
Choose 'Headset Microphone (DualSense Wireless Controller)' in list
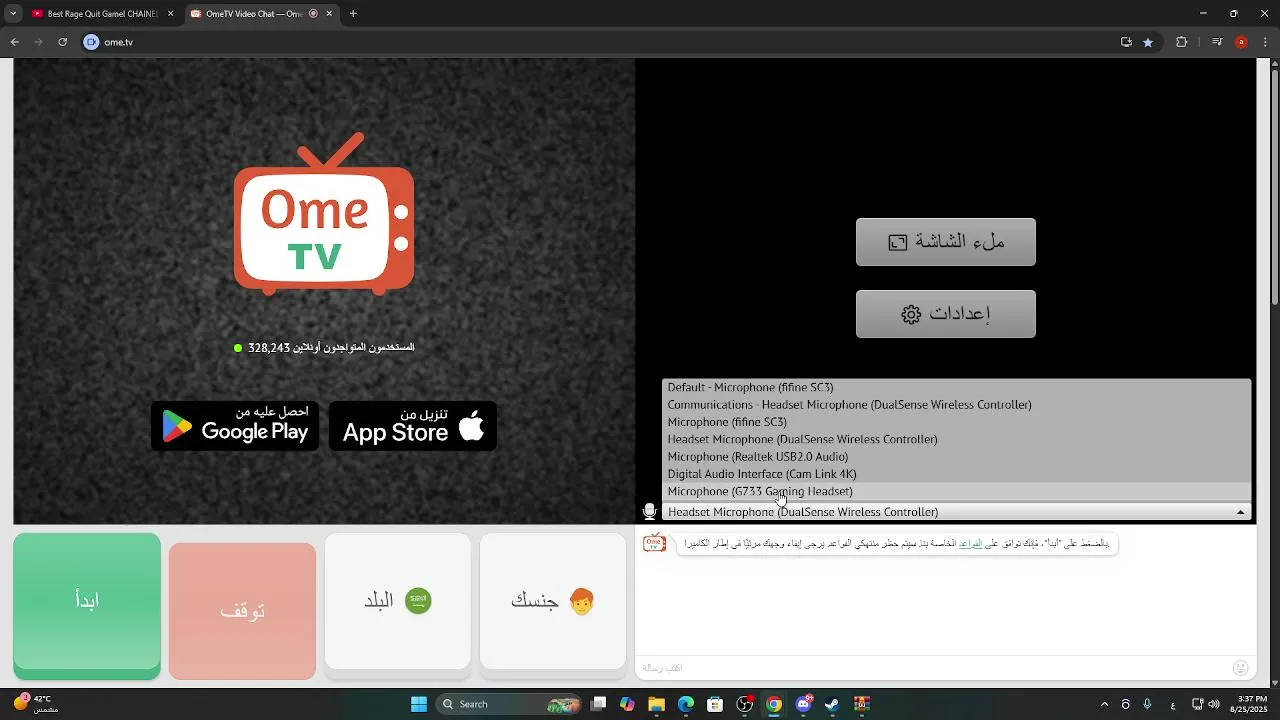tap(956, 439)
